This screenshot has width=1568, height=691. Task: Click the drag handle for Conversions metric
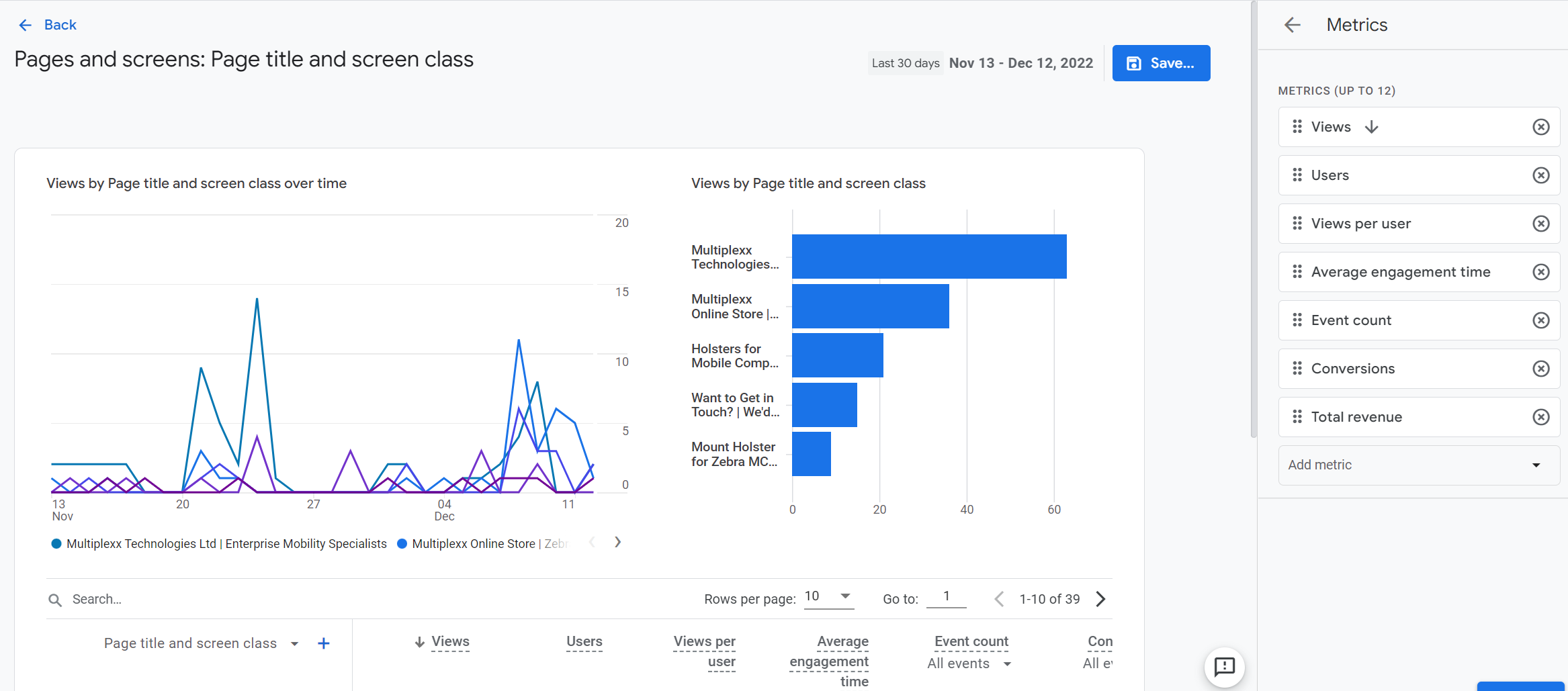pos(1297,369)
